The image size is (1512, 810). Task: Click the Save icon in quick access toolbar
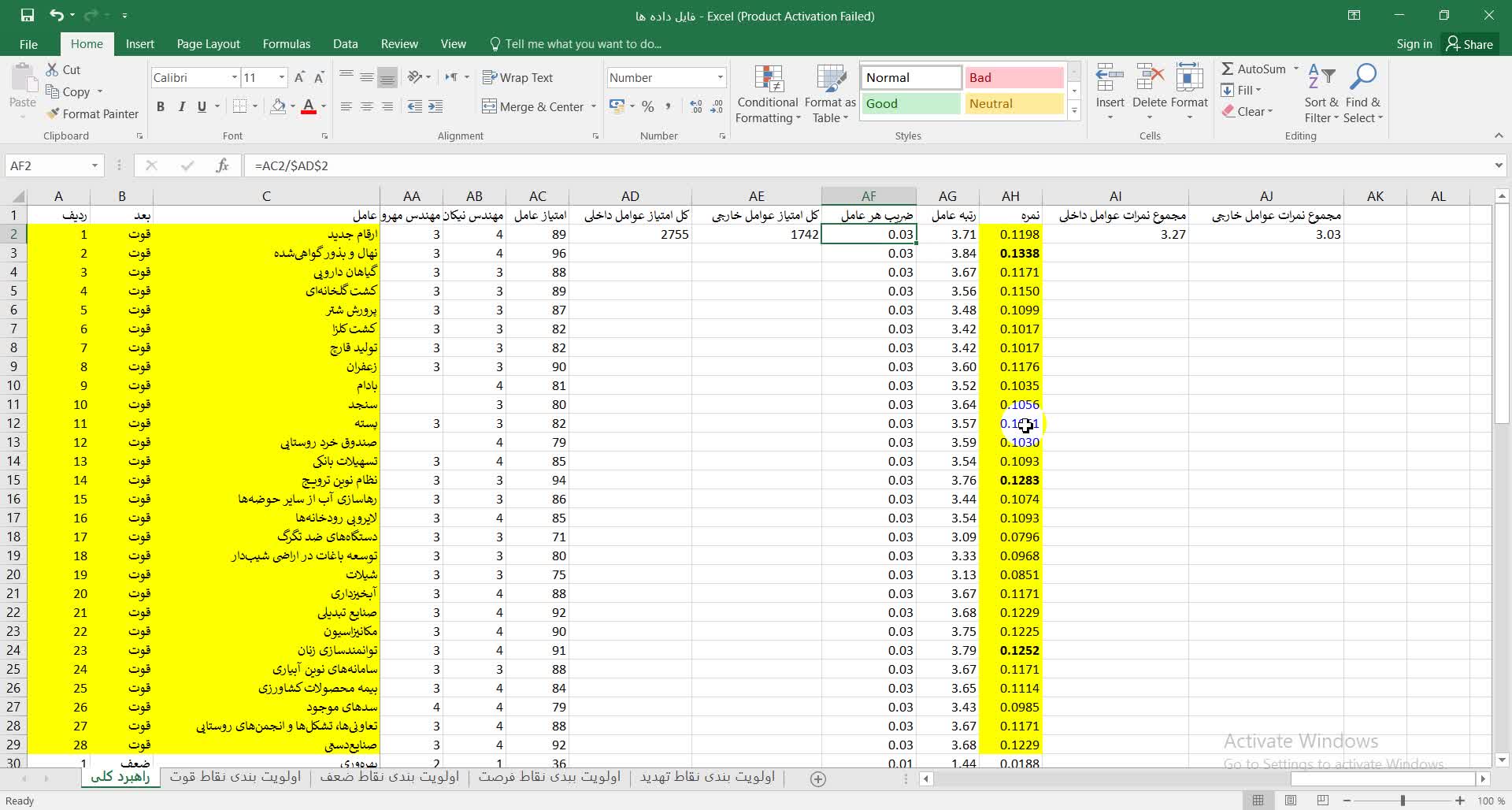pos(27,15)
